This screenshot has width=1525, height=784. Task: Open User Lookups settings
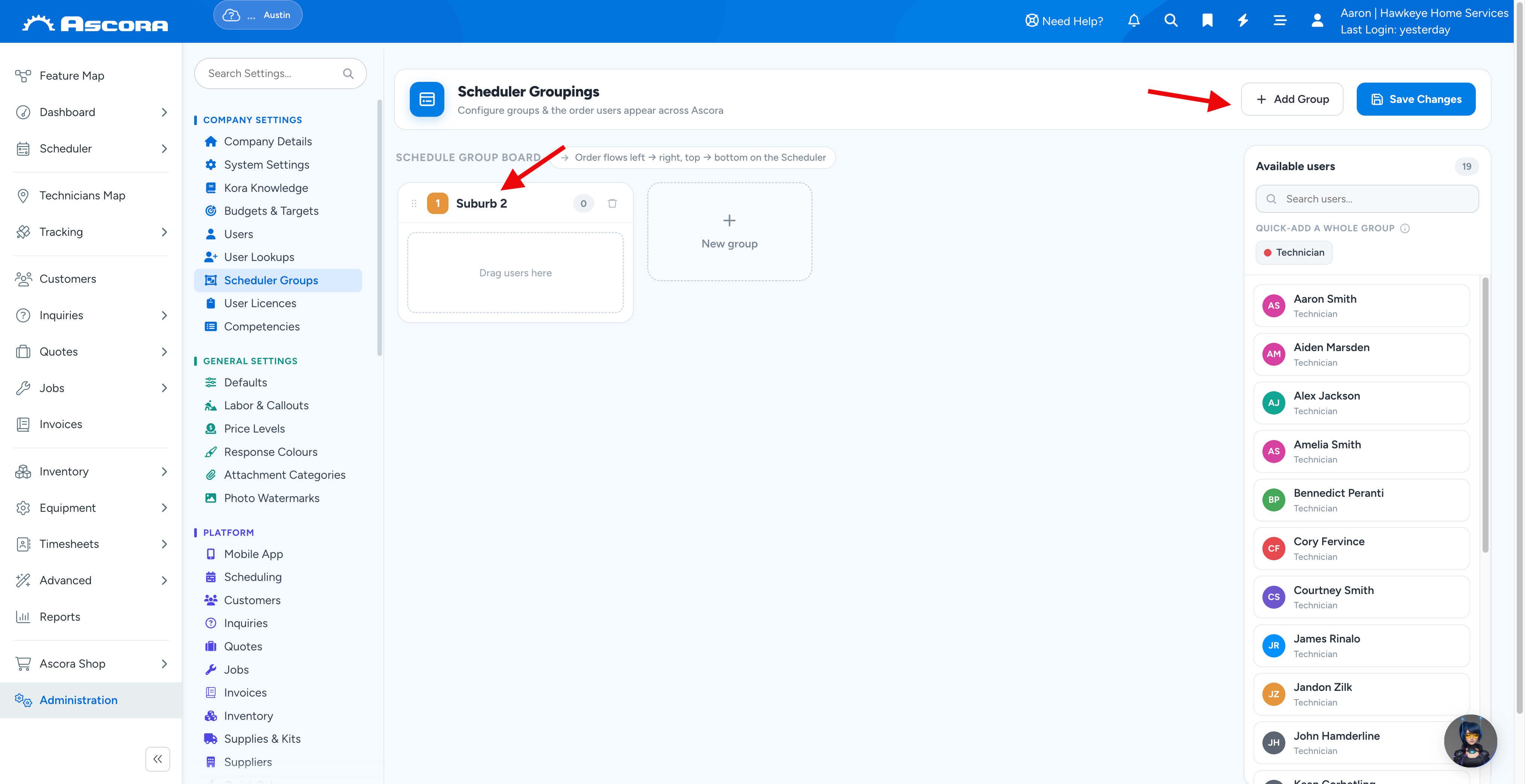pos(259,257)
